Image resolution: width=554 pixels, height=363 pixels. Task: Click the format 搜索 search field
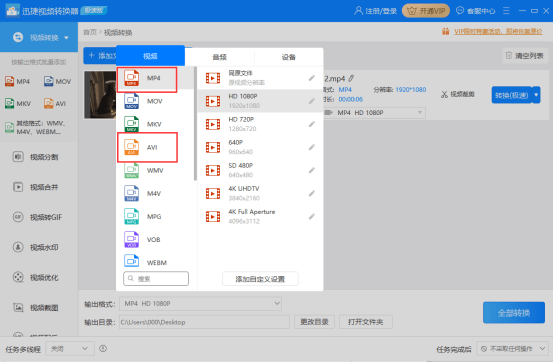coord(156,279)
